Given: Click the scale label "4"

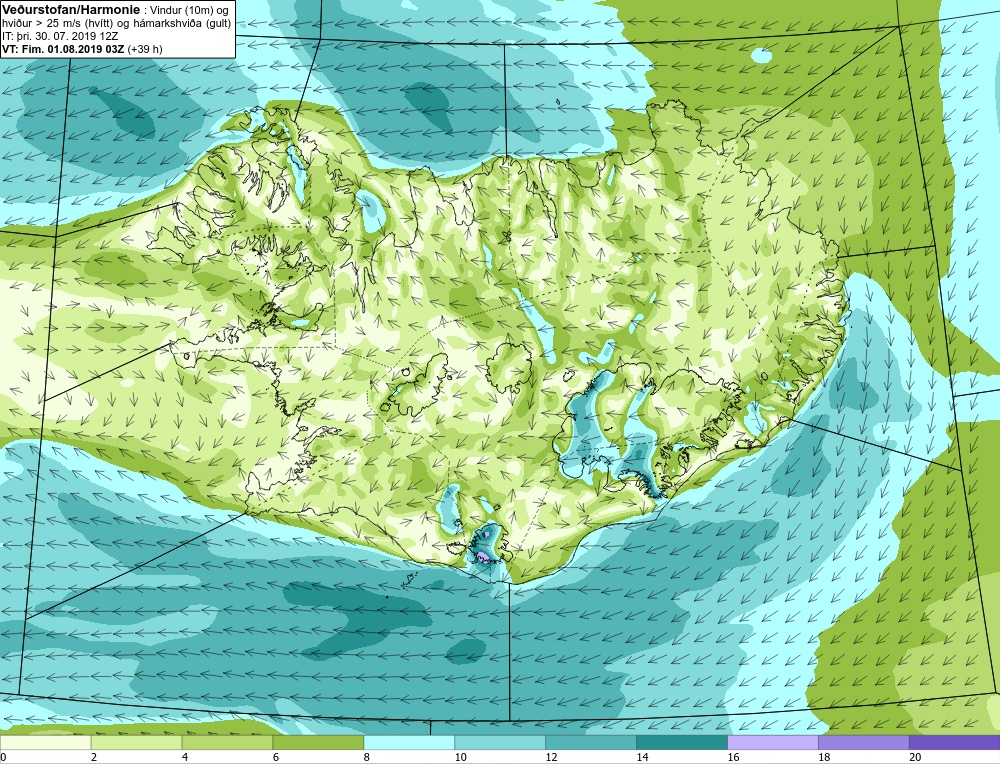Looking at the screenshot, I should click(x=185, y=757).
